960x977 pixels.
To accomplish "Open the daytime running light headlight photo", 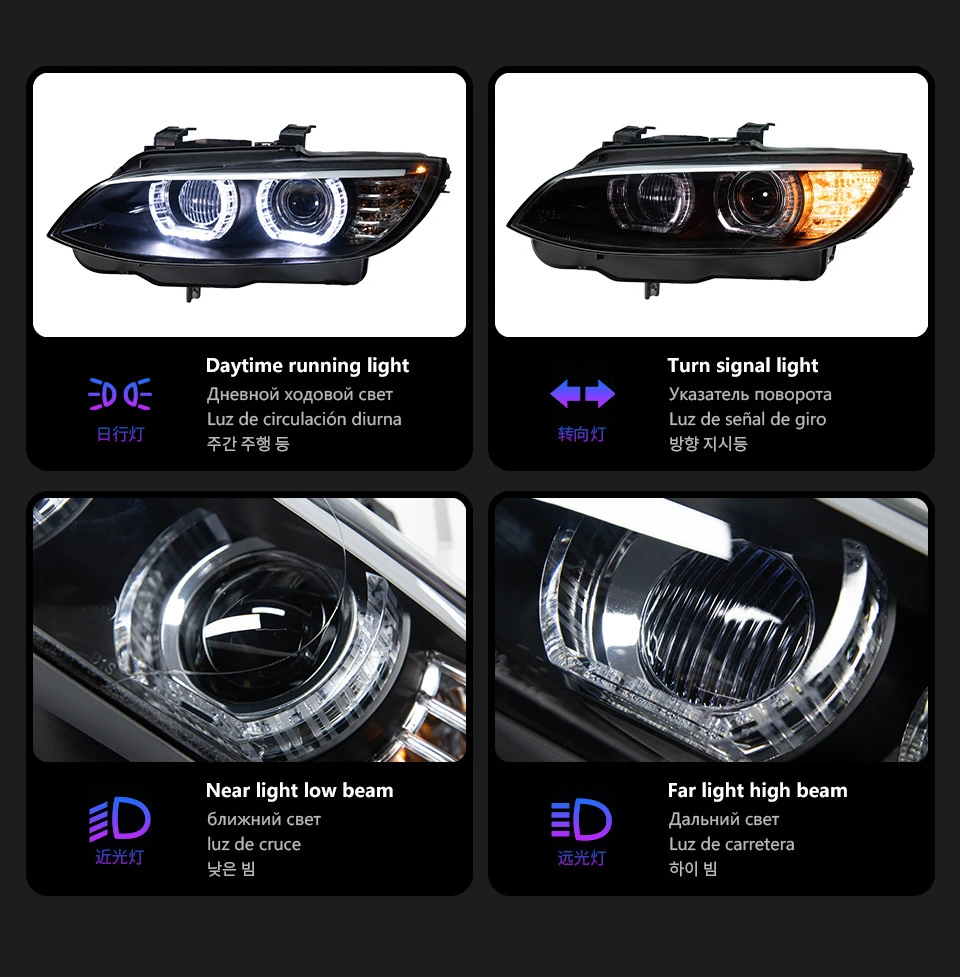I will click(x=249, y=205).
